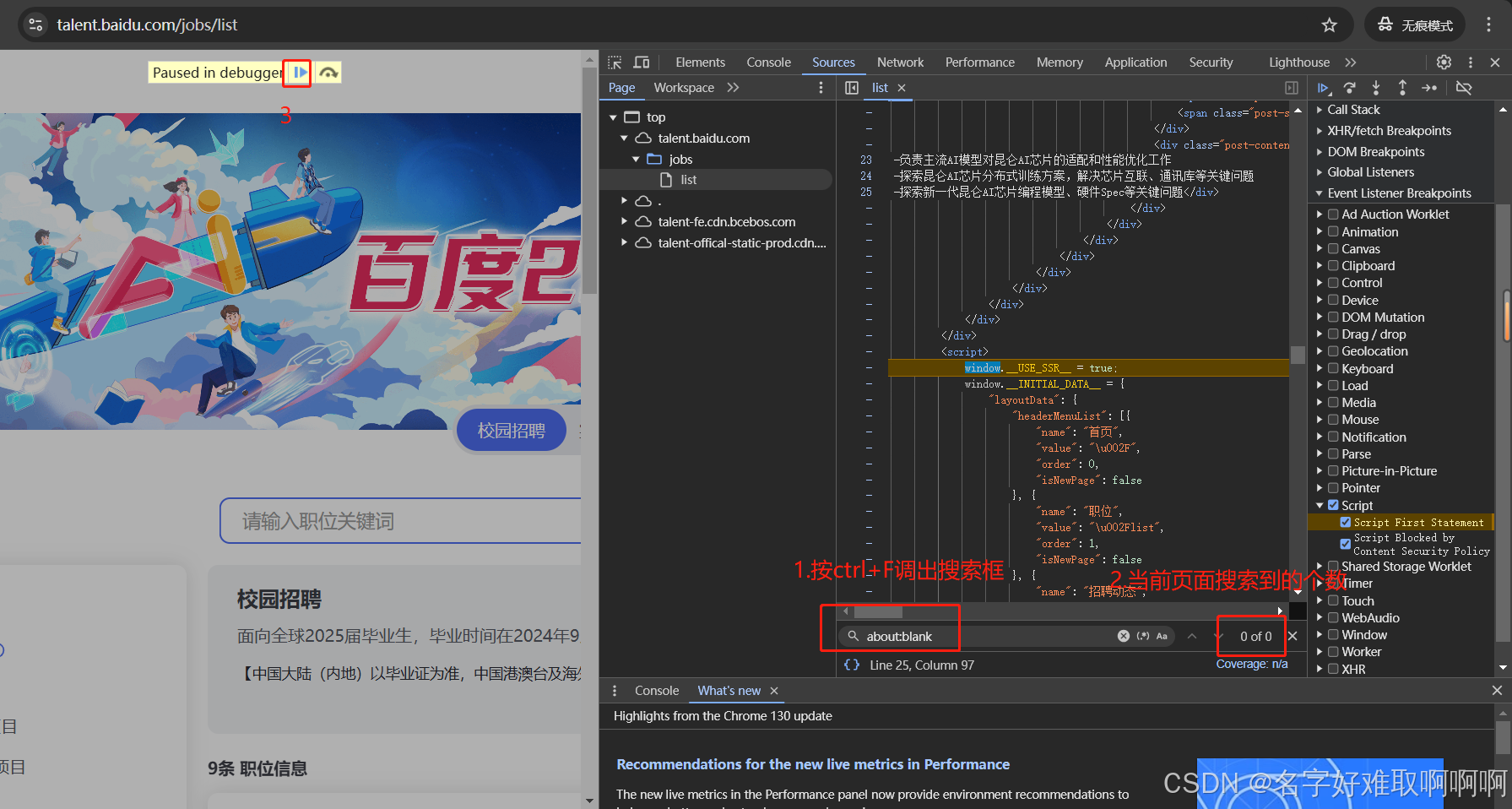Resume script execution in debugger toolbar
The height and width of the screenshot is (809, 1512).
click(x=1324, y=88)
